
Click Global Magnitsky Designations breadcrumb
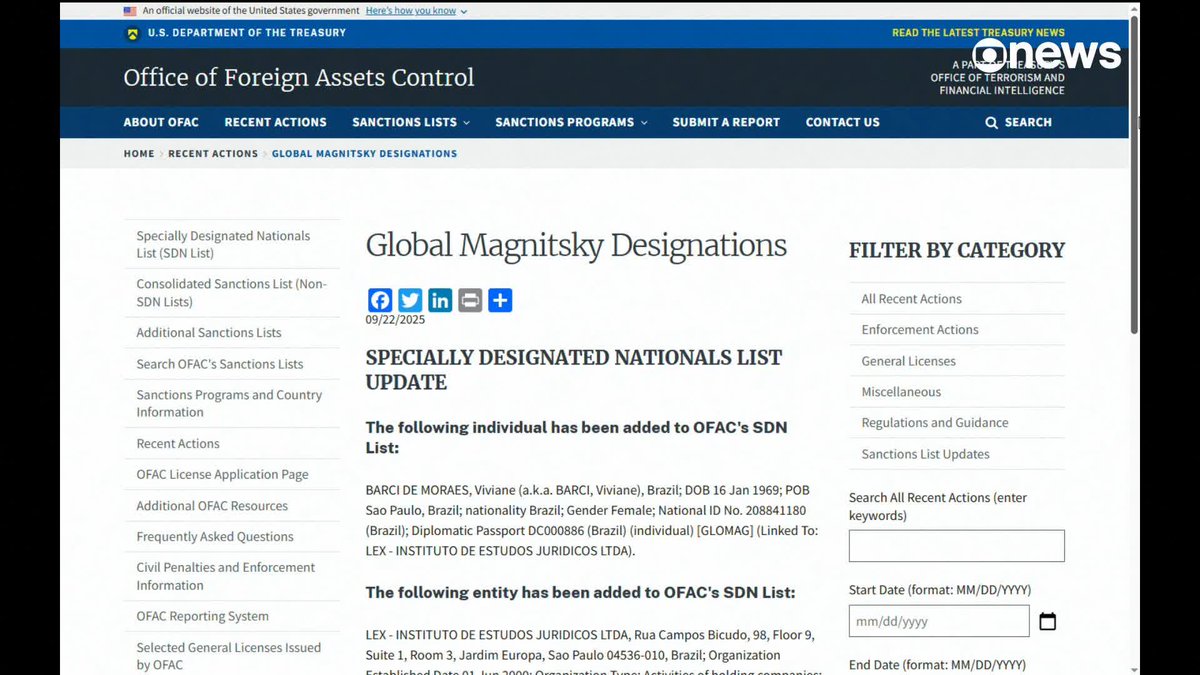coord(364,154)
